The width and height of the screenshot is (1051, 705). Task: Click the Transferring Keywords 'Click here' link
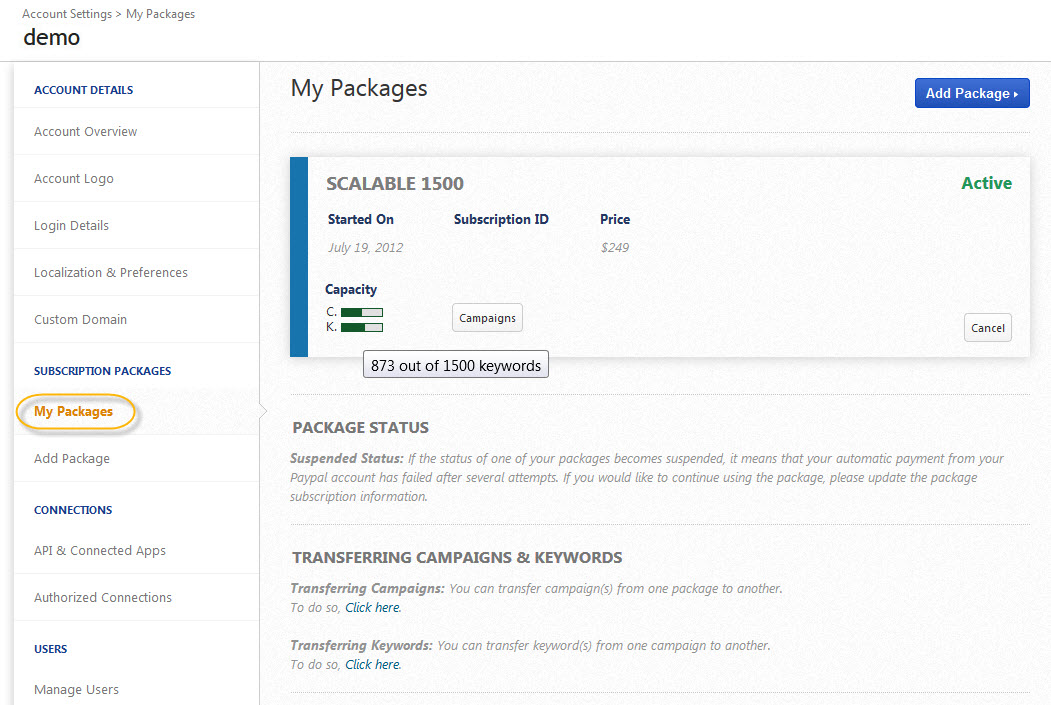pos(372,664)
